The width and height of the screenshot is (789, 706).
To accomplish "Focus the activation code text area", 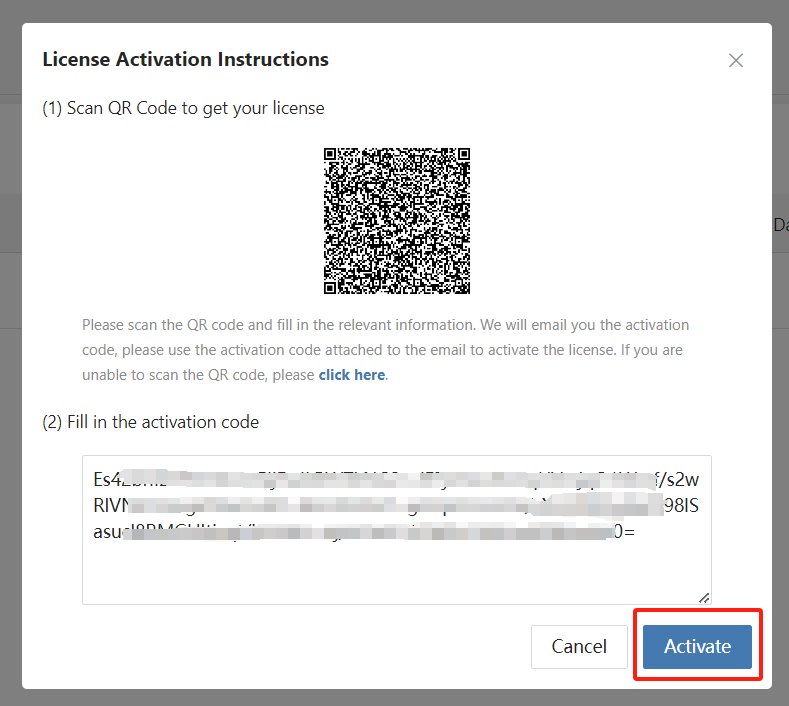I will pos(397,530).
